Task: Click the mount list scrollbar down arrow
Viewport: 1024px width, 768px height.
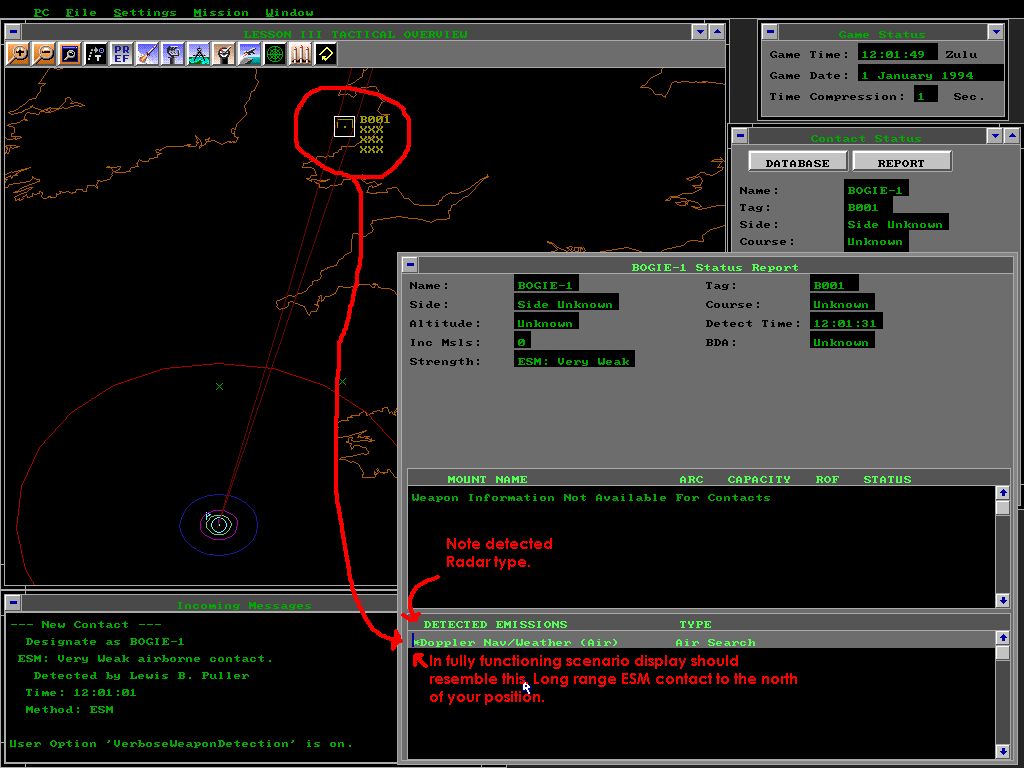Action: tap(1003, 600)
